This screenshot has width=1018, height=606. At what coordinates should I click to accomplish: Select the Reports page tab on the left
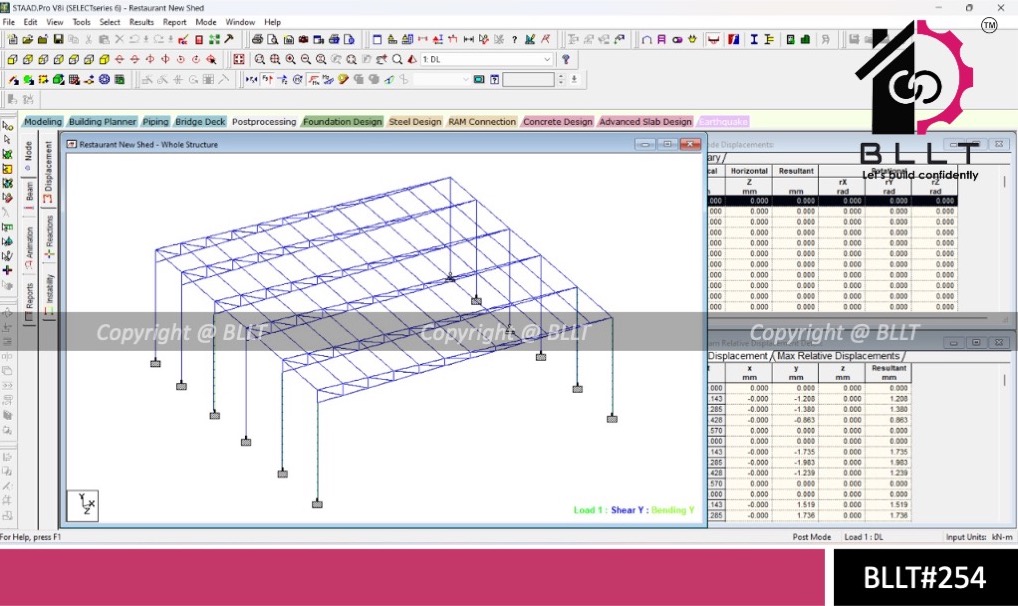click(x=29, y=301)
